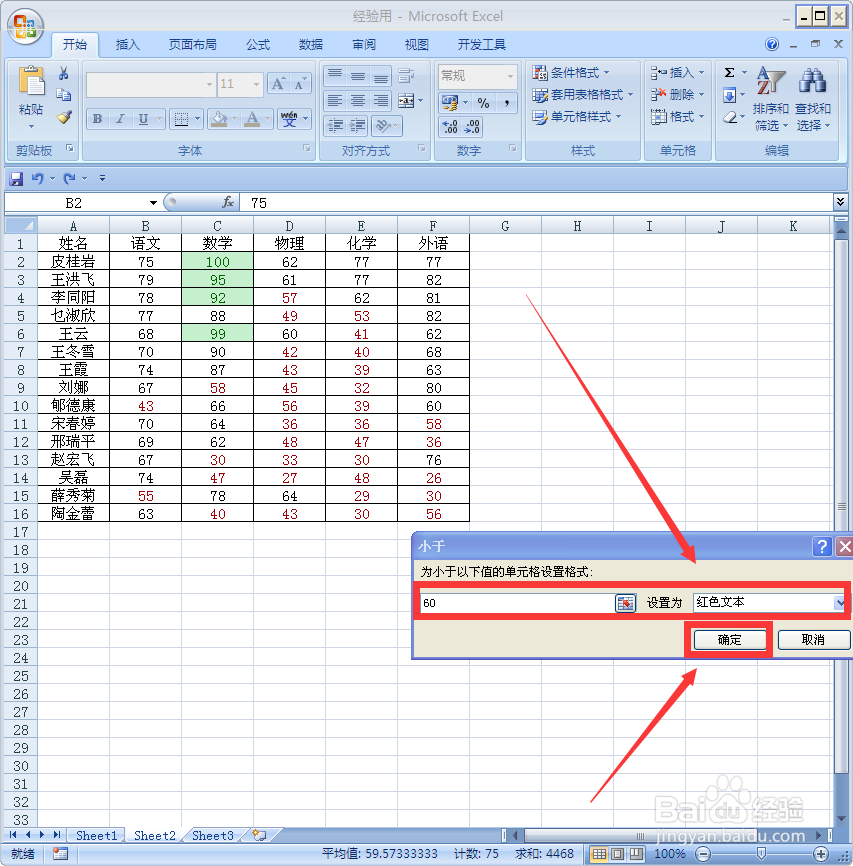Open the number format 常规 dropdown
Screen dimensions: 853x866
click(x=510, y=76)
